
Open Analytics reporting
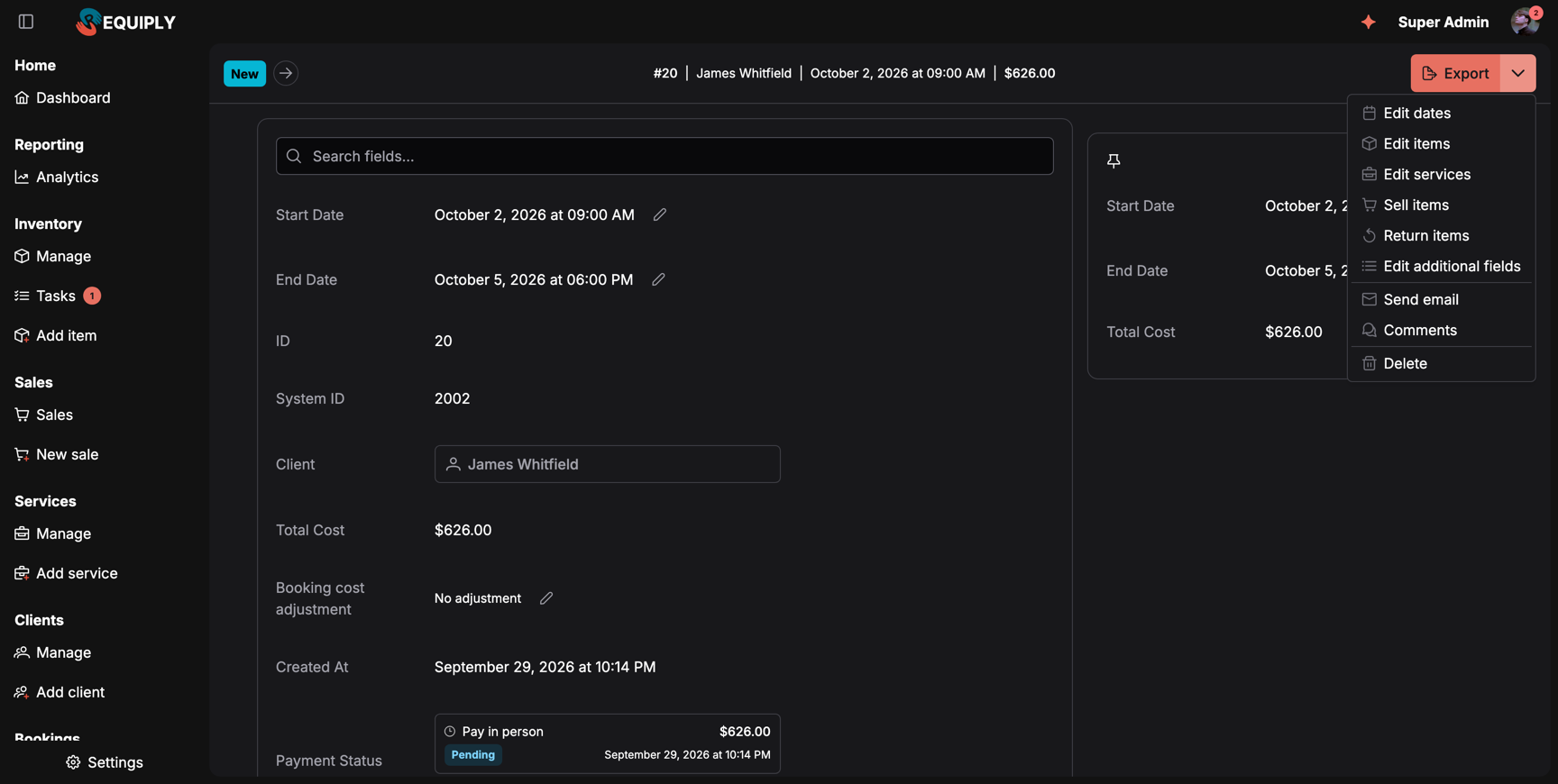pos(57,177)
